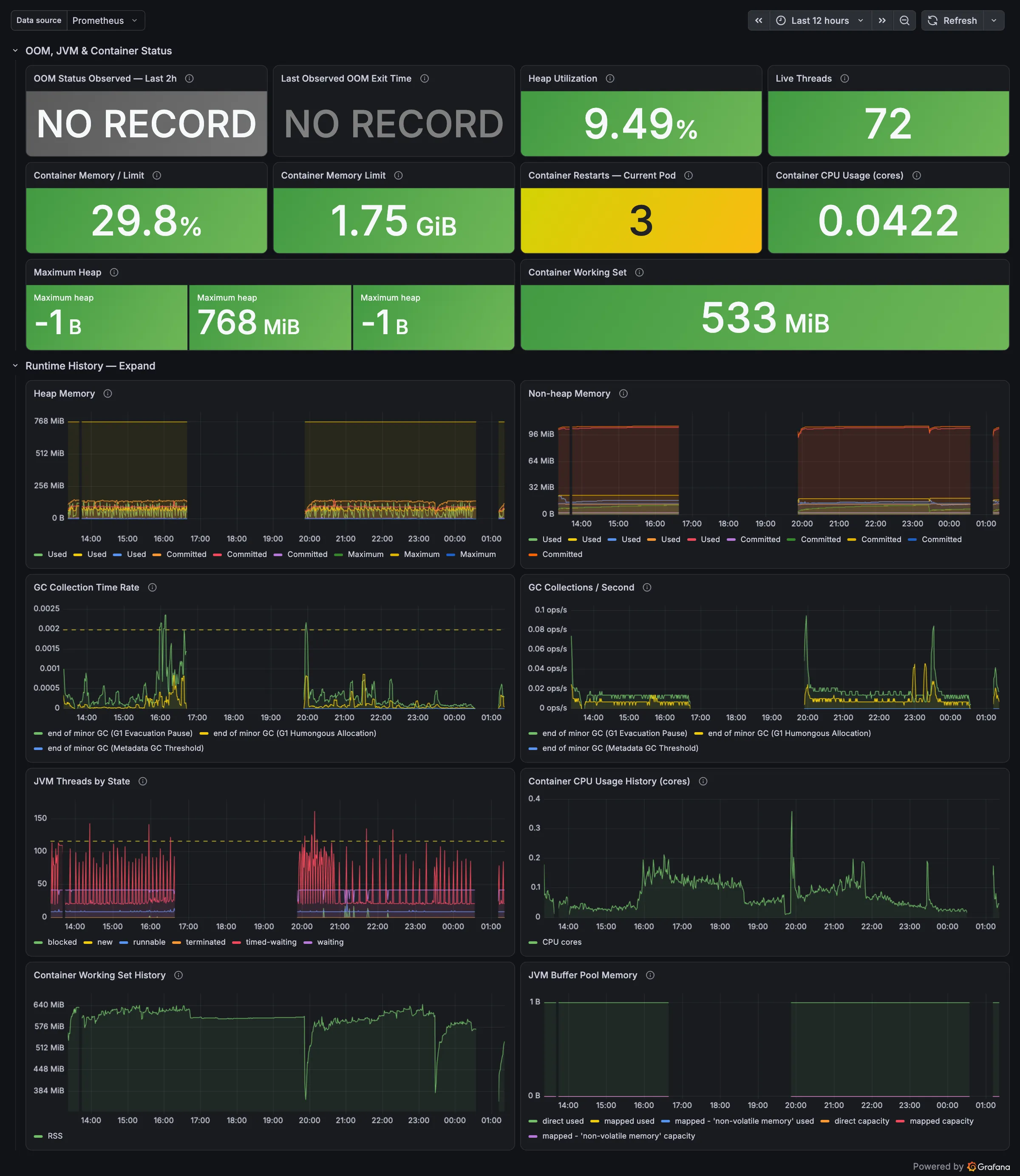
Task: Click Container Restarts value 3
Action: [641, 221]
